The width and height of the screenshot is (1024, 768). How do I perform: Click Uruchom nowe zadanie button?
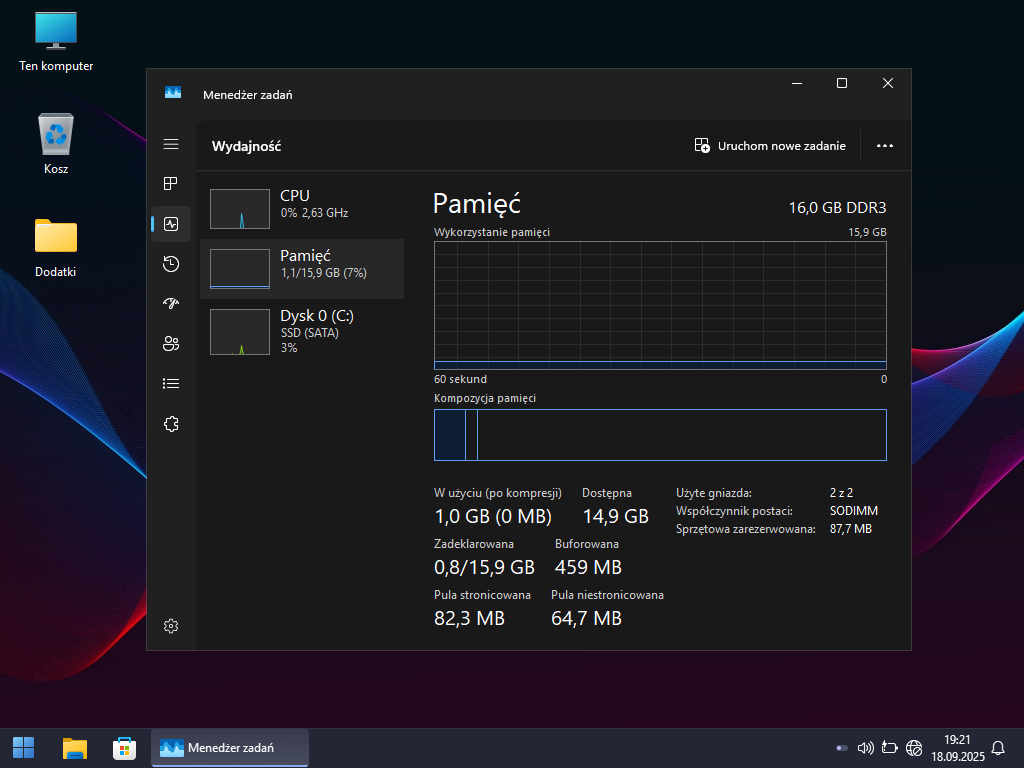770,146
